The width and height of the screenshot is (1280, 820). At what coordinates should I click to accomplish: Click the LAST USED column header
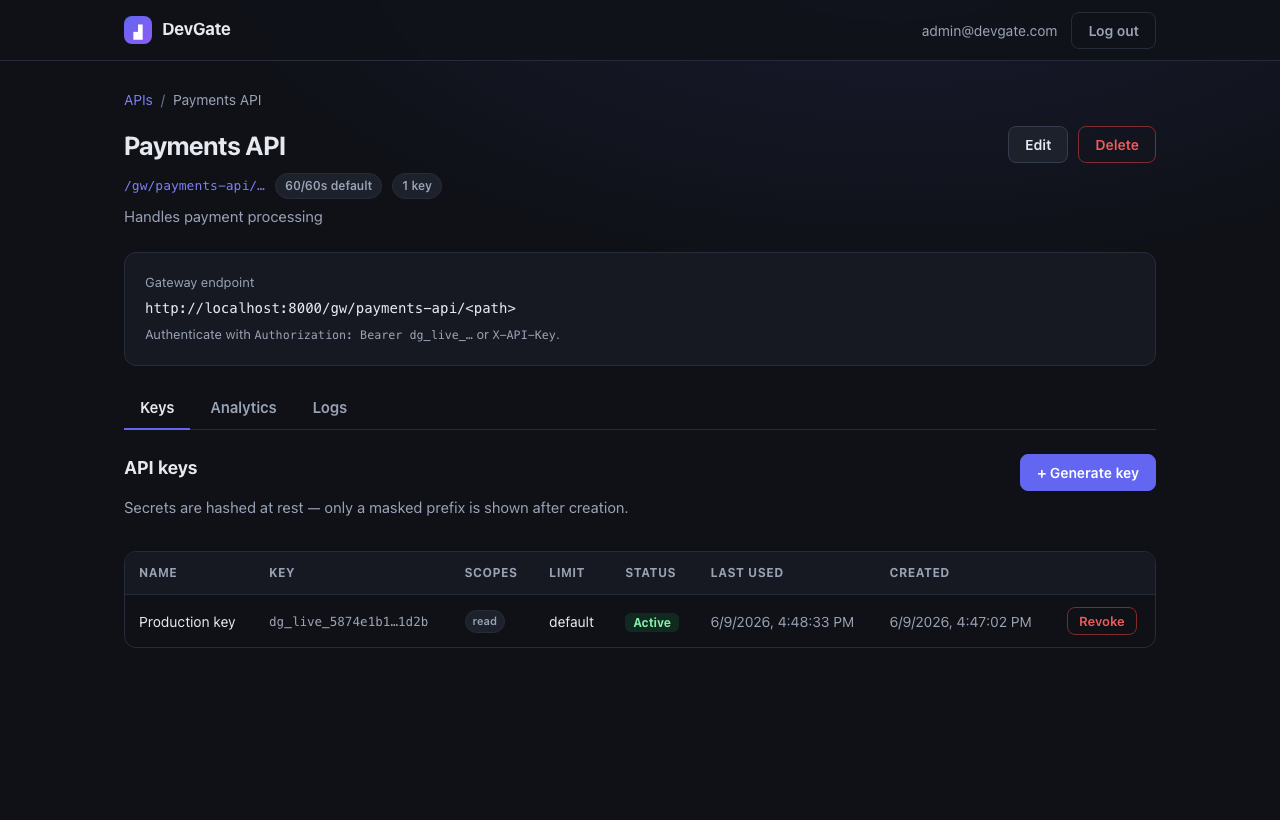pos(747,573)
